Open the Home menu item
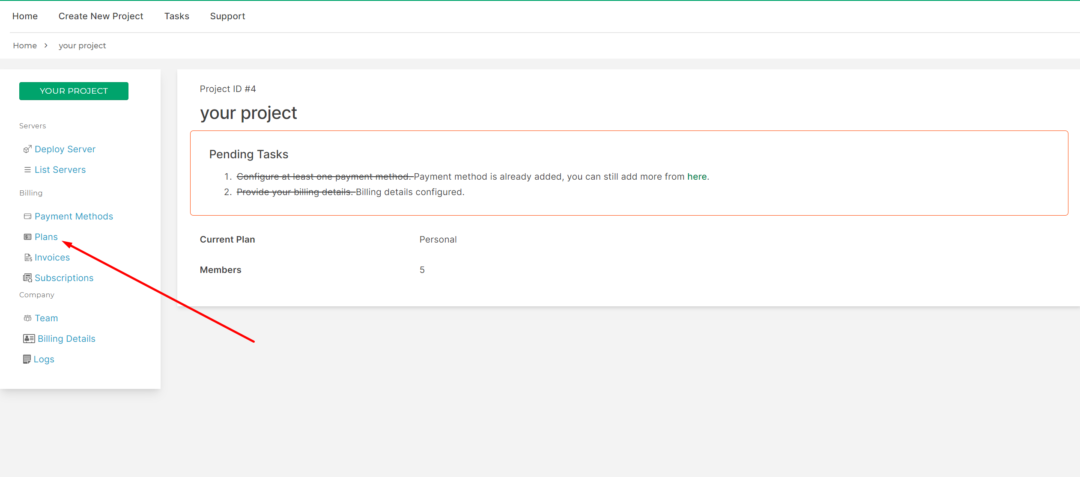 [x=25, y=16]
